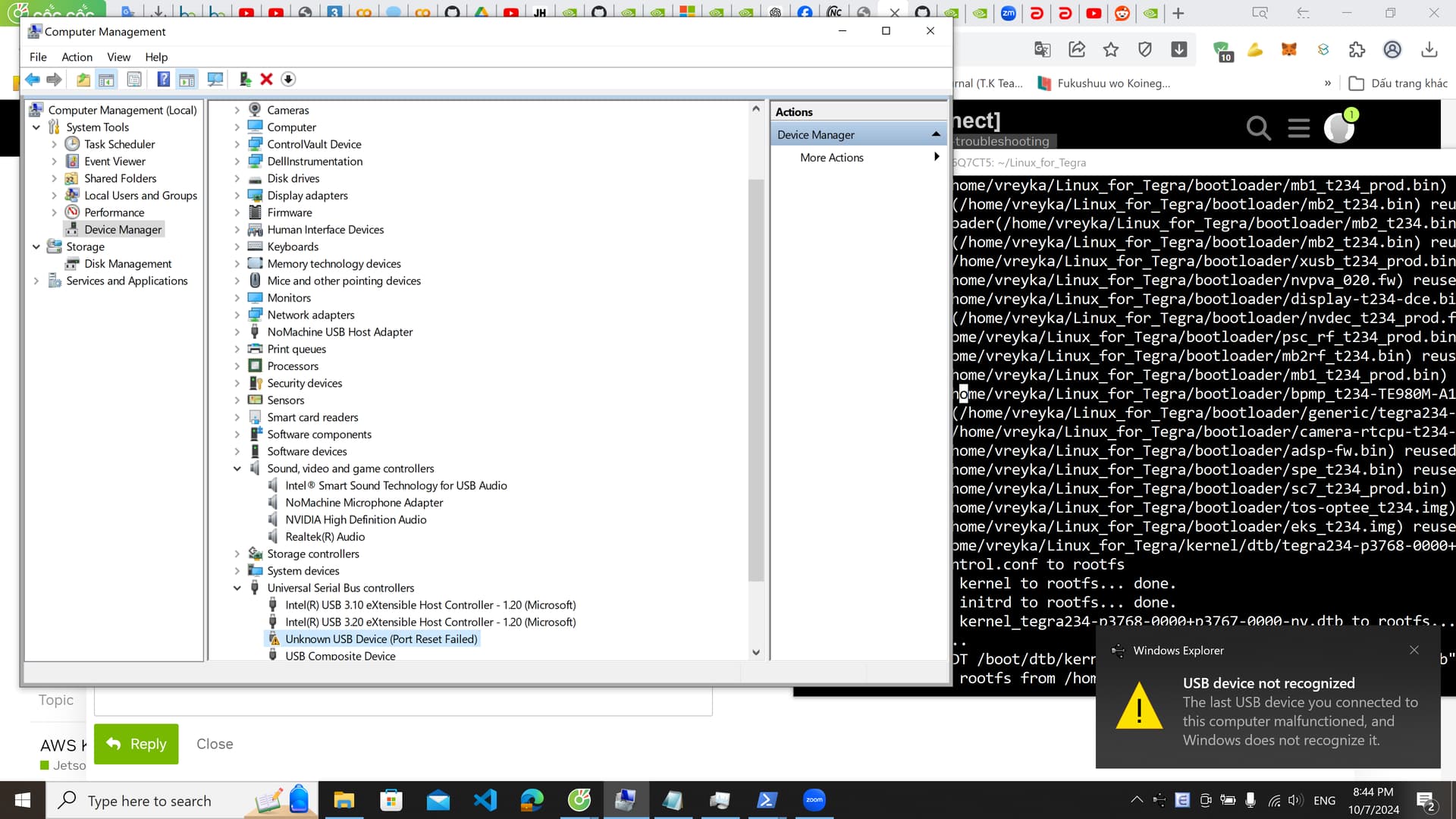Screen dimensions: 1456x819
Task: Open the Properties toolbar icon
Action: [x=134, y=80]
